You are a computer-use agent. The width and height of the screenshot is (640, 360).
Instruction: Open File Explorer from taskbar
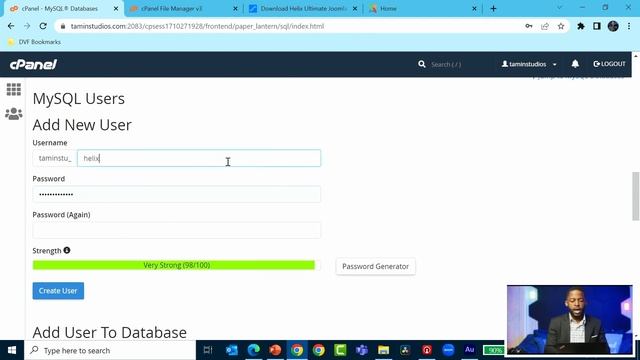pyautogui.click(x=383, y=350)
